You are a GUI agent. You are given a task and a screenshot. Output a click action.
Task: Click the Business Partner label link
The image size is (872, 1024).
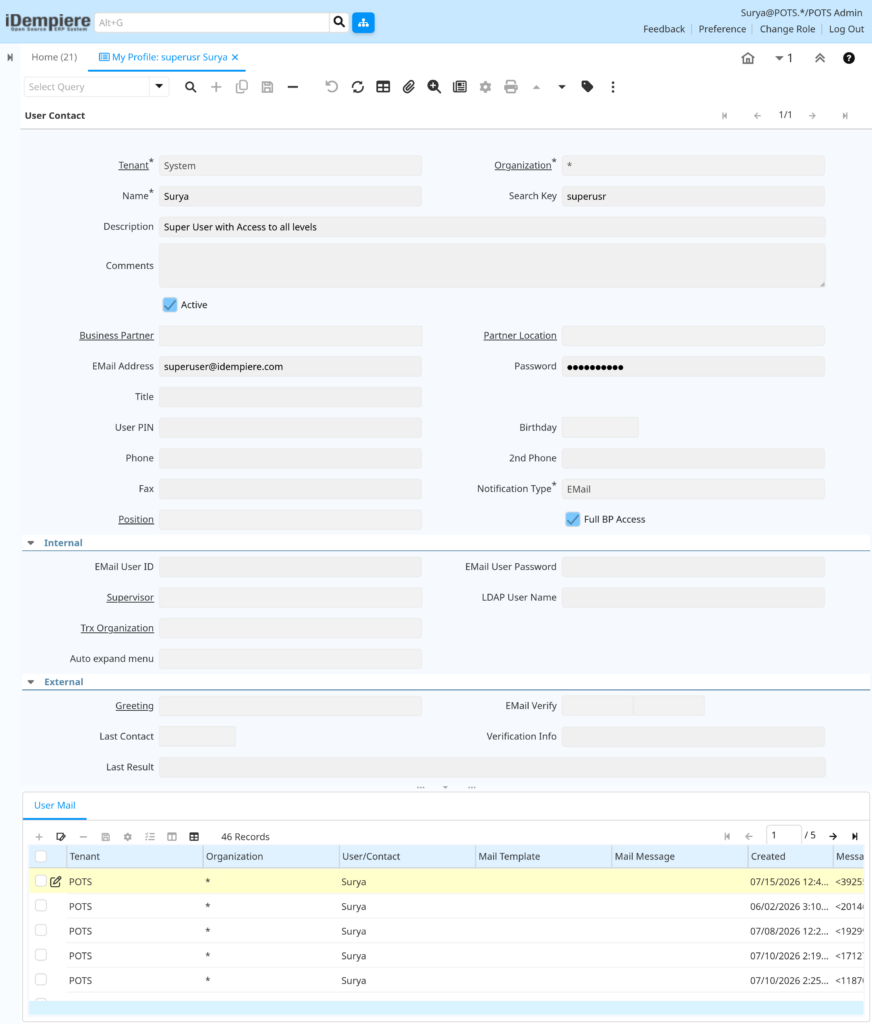pos(116,336)
